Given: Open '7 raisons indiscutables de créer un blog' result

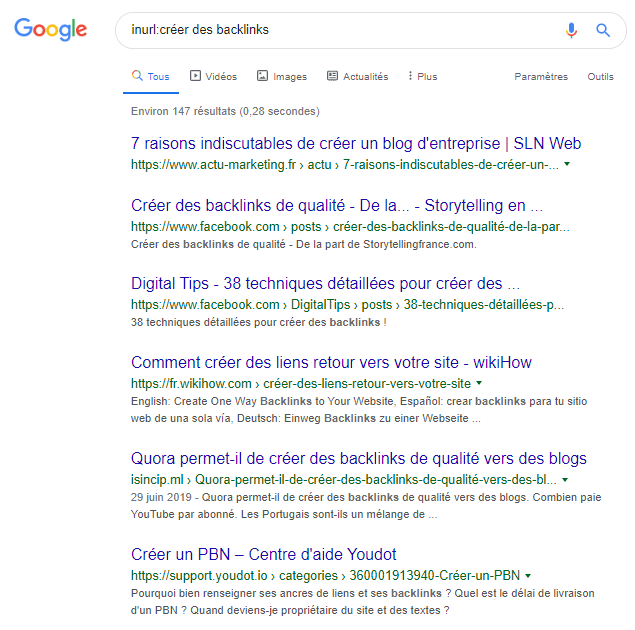Looking at the screenshot, I should (x=356, y=144).
